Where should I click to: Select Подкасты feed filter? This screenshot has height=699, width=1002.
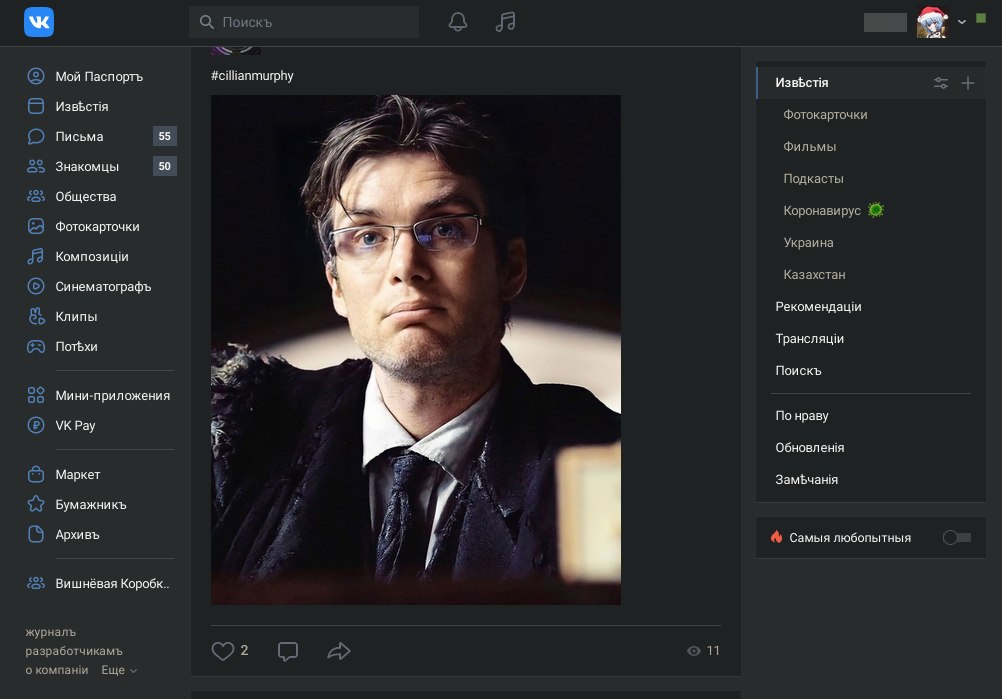[x=813, y=179]
